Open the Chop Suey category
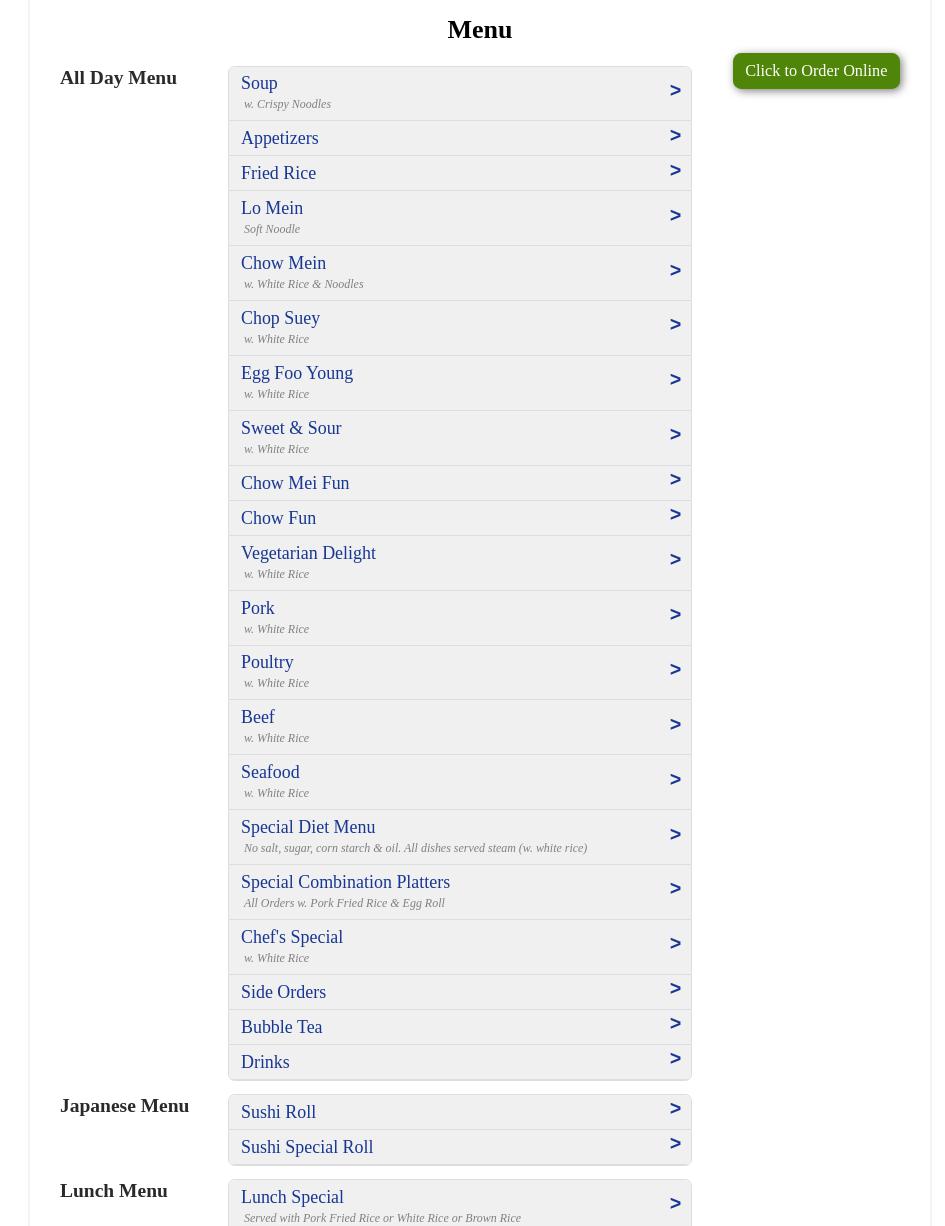The width and height of the screenshot is (945, 1226). coord(280,318)
